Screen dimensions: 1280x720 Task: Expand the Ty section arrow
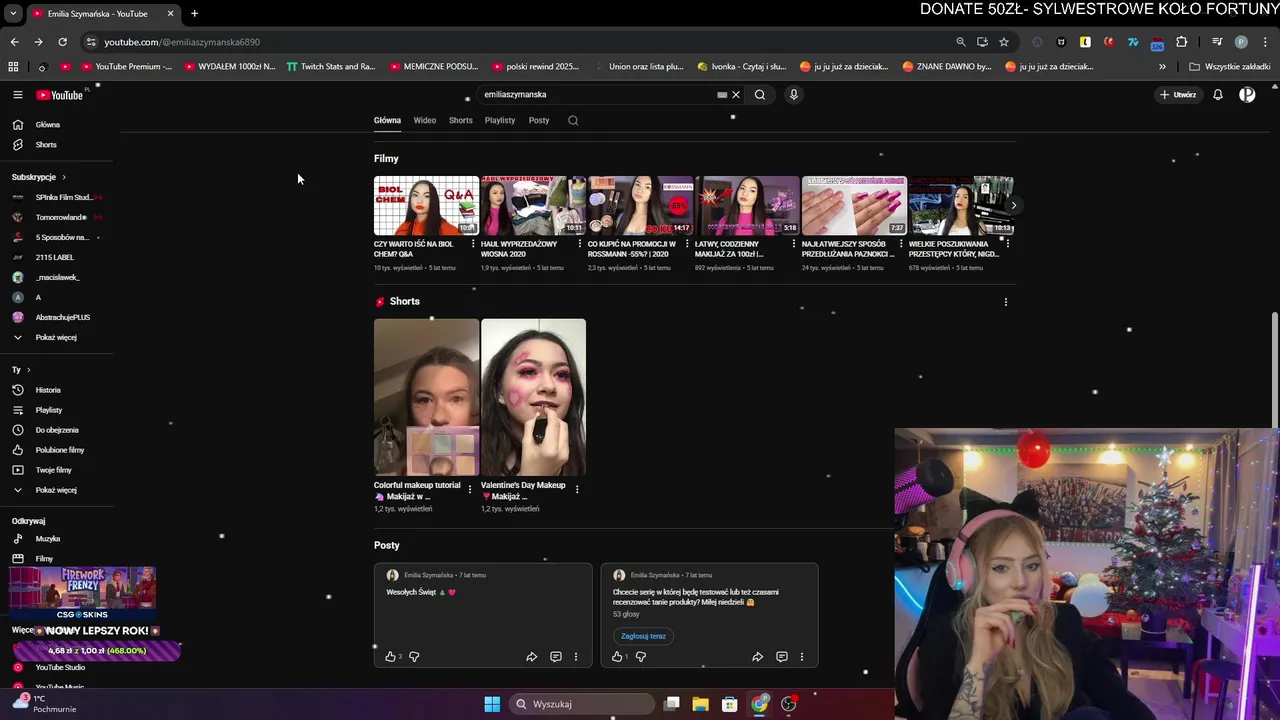[x=28, y=370]
